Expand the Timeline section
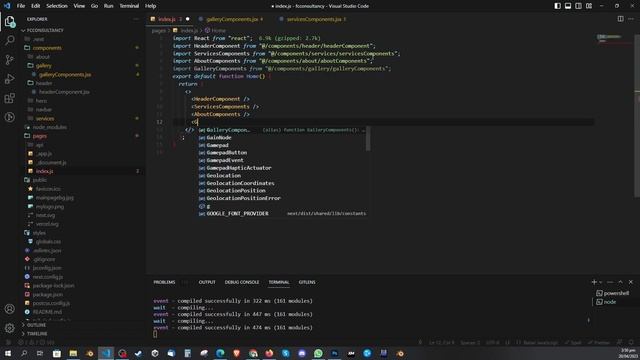The width and height of the screenshot is (640, 360). 37,333
